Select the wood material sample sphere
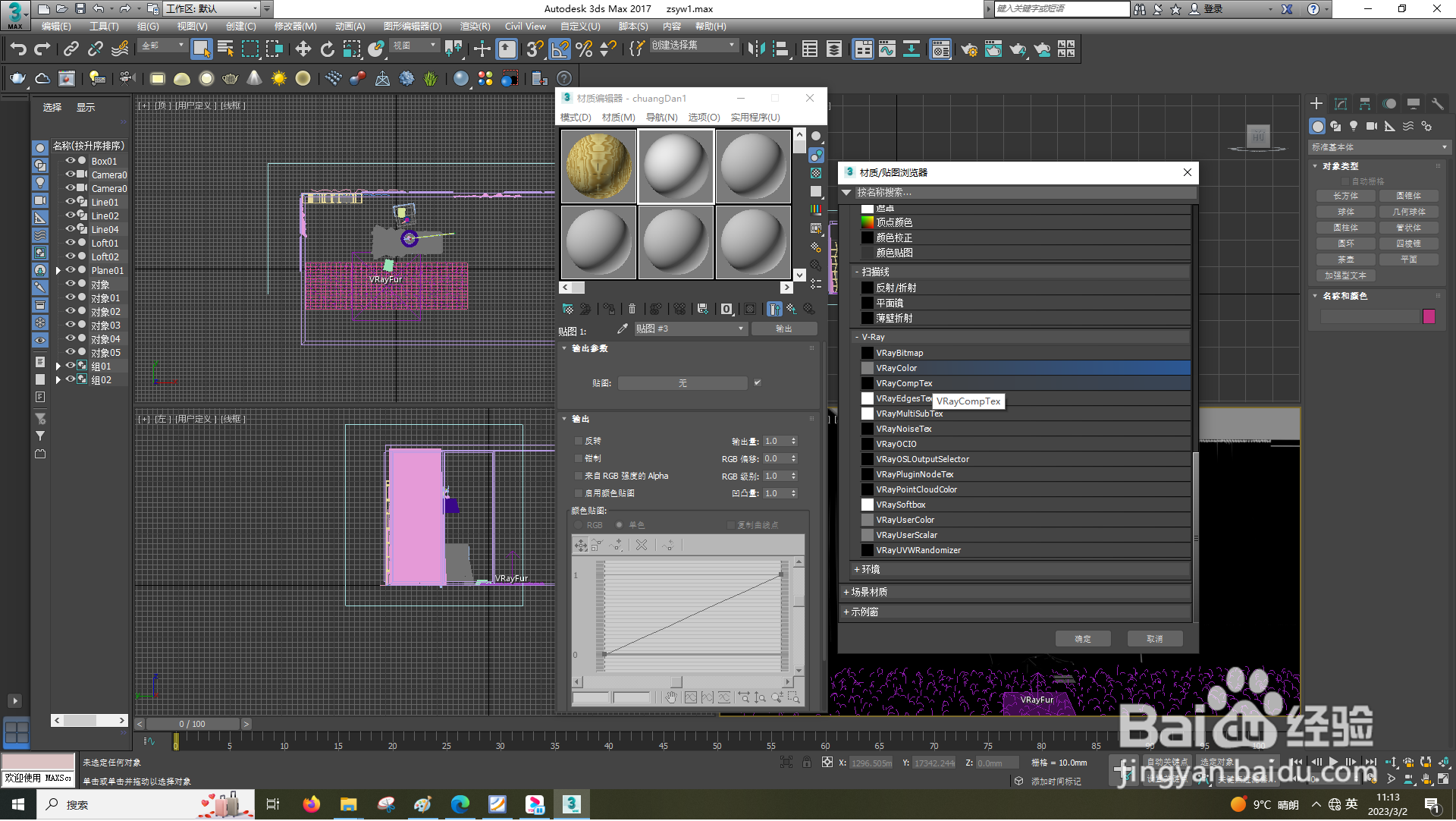 (598, 166)
